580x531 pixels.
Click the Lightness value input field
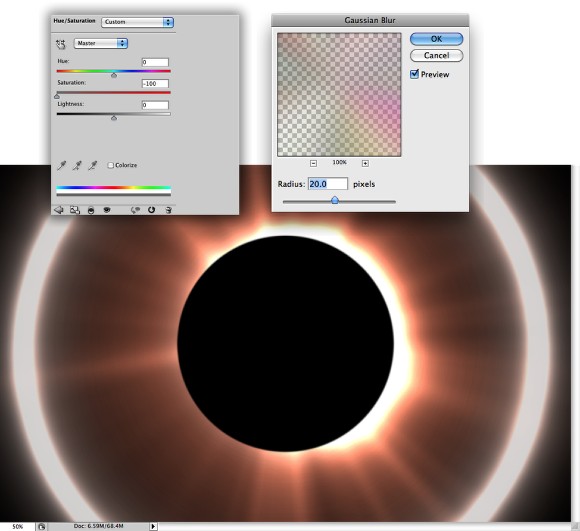click(x=155, y=105)
